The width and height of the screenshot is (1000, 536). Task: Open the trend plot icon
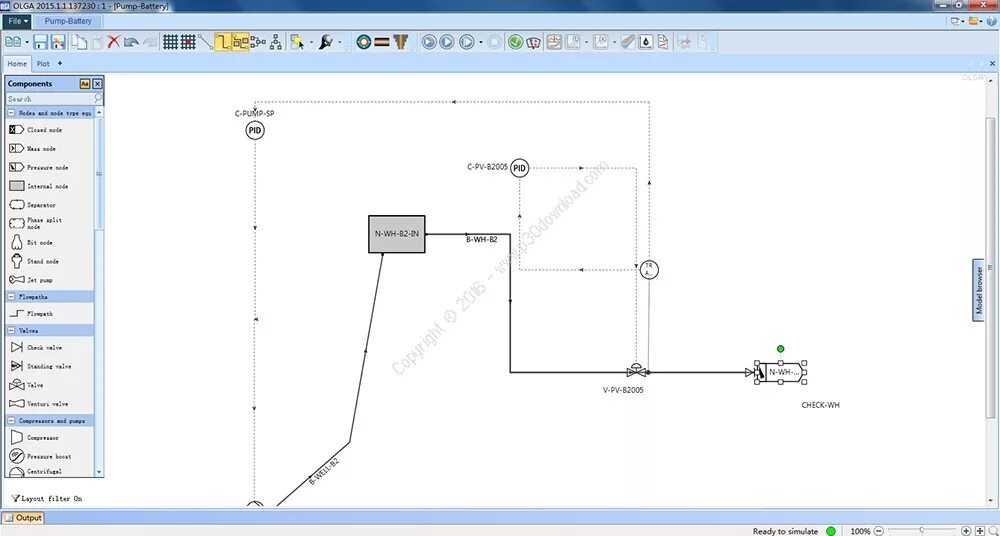554,42
